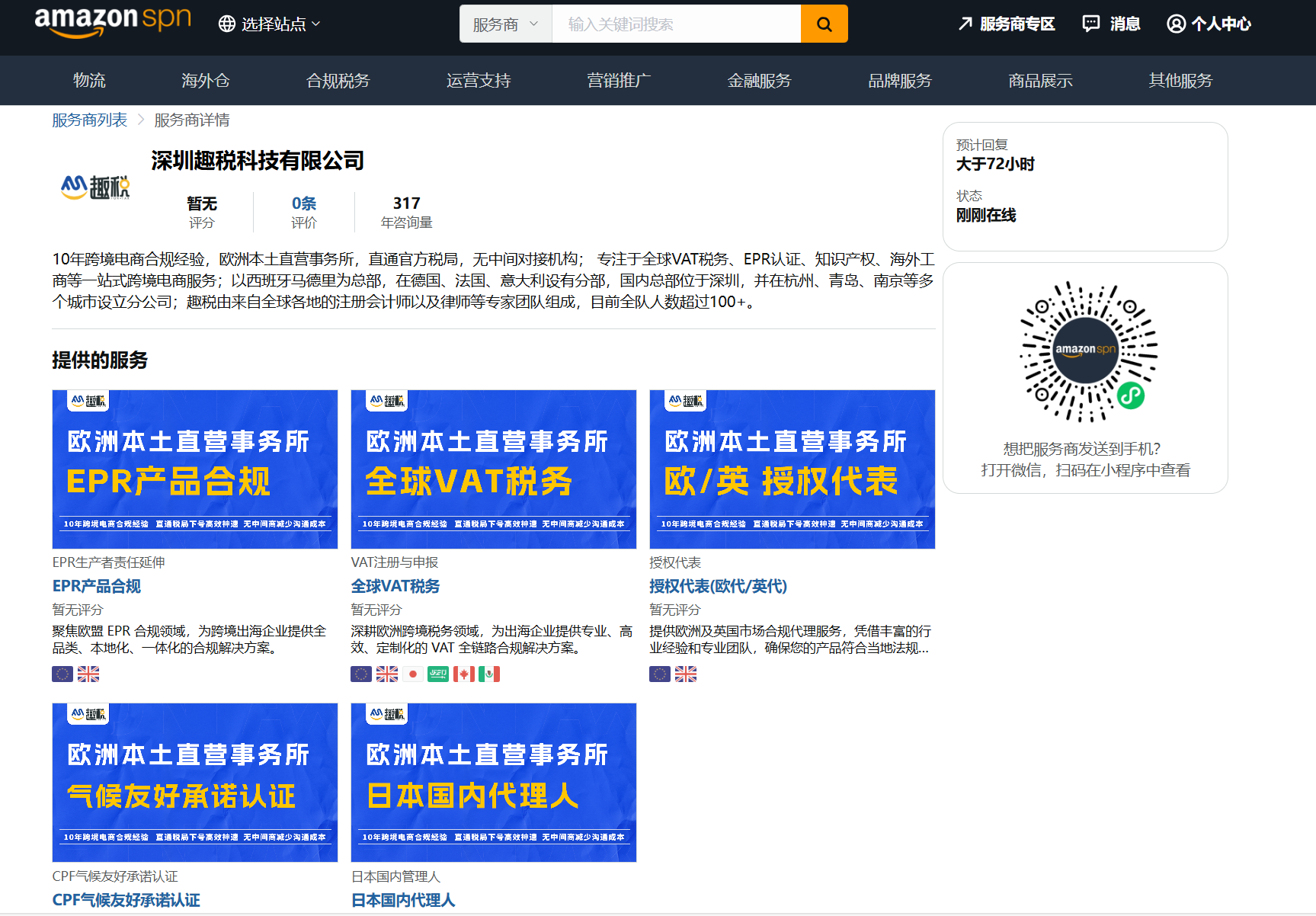Viewport: 1316px width, 916px height.
Task: Click UK flag under 授权代表
Action: [x=686, y=674]
